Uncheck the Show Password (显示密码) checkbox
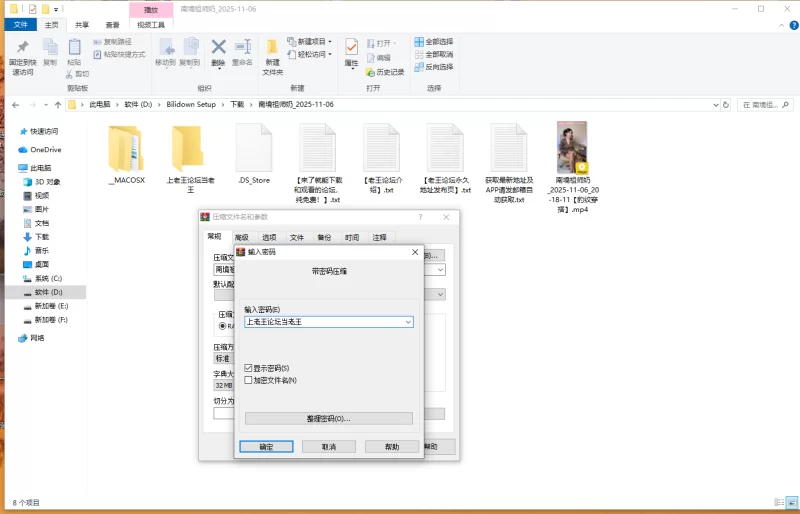The image size is (800, 514). tap(248, 368)
